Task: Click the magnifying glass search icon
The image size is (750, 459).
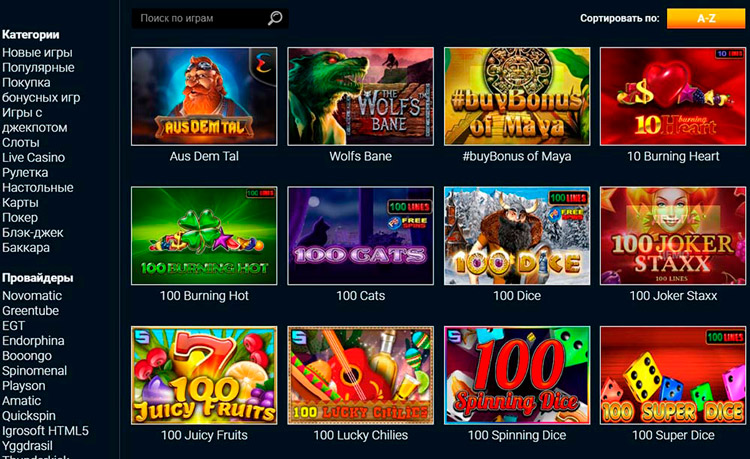Action: tap(275, 18)
